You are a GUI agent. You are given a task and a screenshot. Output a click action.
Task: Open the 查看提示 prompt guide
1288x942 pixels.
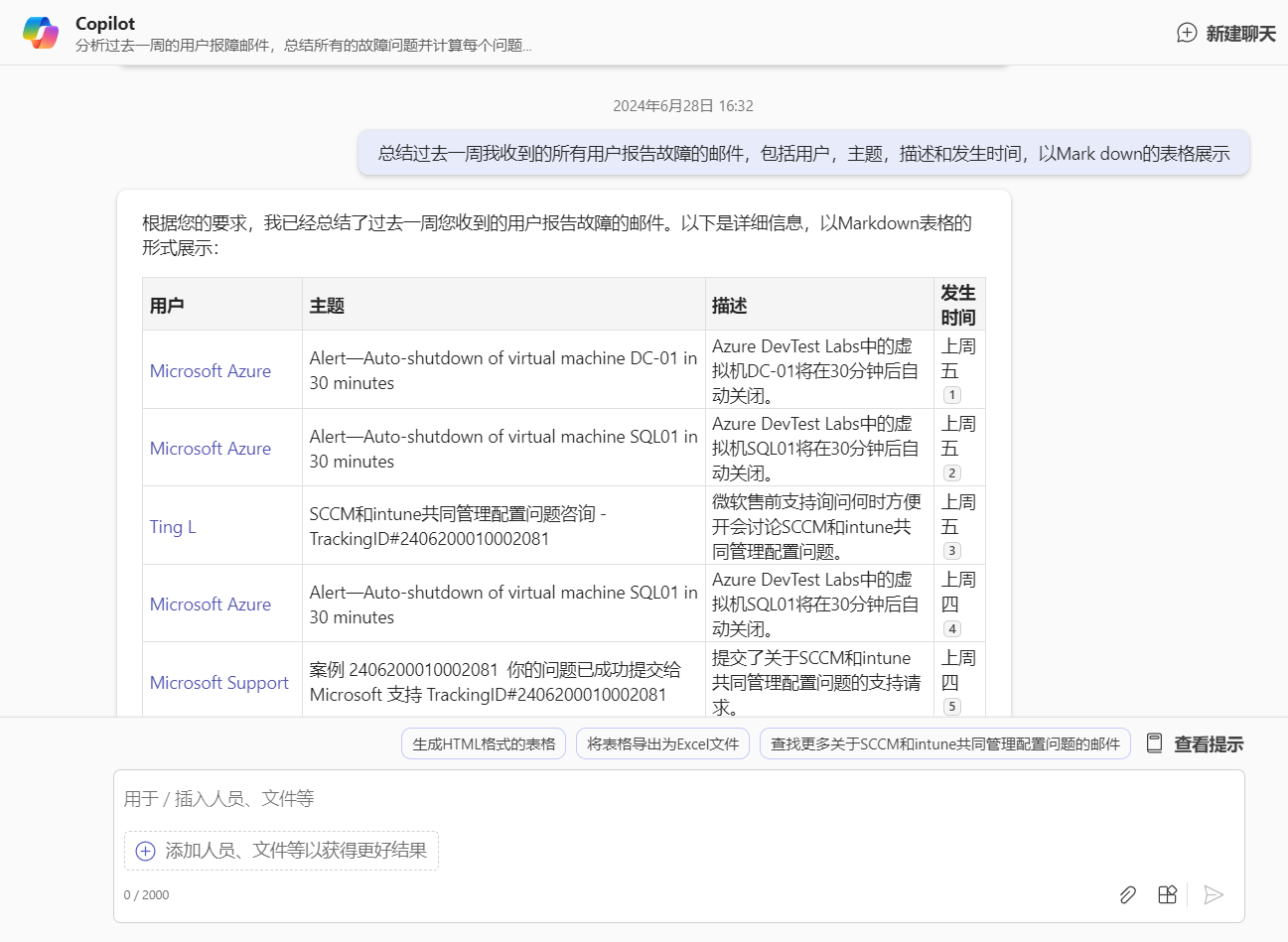(1196, 743)
